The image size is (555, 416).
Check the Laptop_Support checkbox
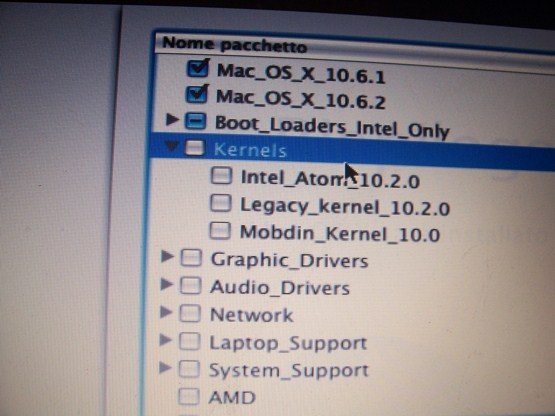(x=189, y=341)
